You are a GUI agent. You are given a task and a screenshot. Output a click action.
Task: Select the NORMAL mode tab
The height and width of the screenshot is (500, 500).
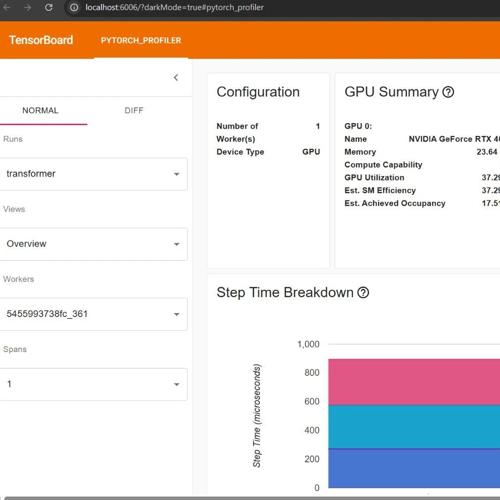[x=40, y=110]
